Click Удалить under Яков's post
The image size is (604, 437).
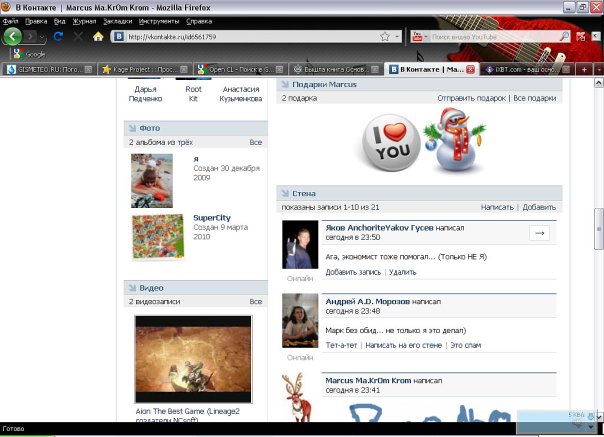coord(403,272)
